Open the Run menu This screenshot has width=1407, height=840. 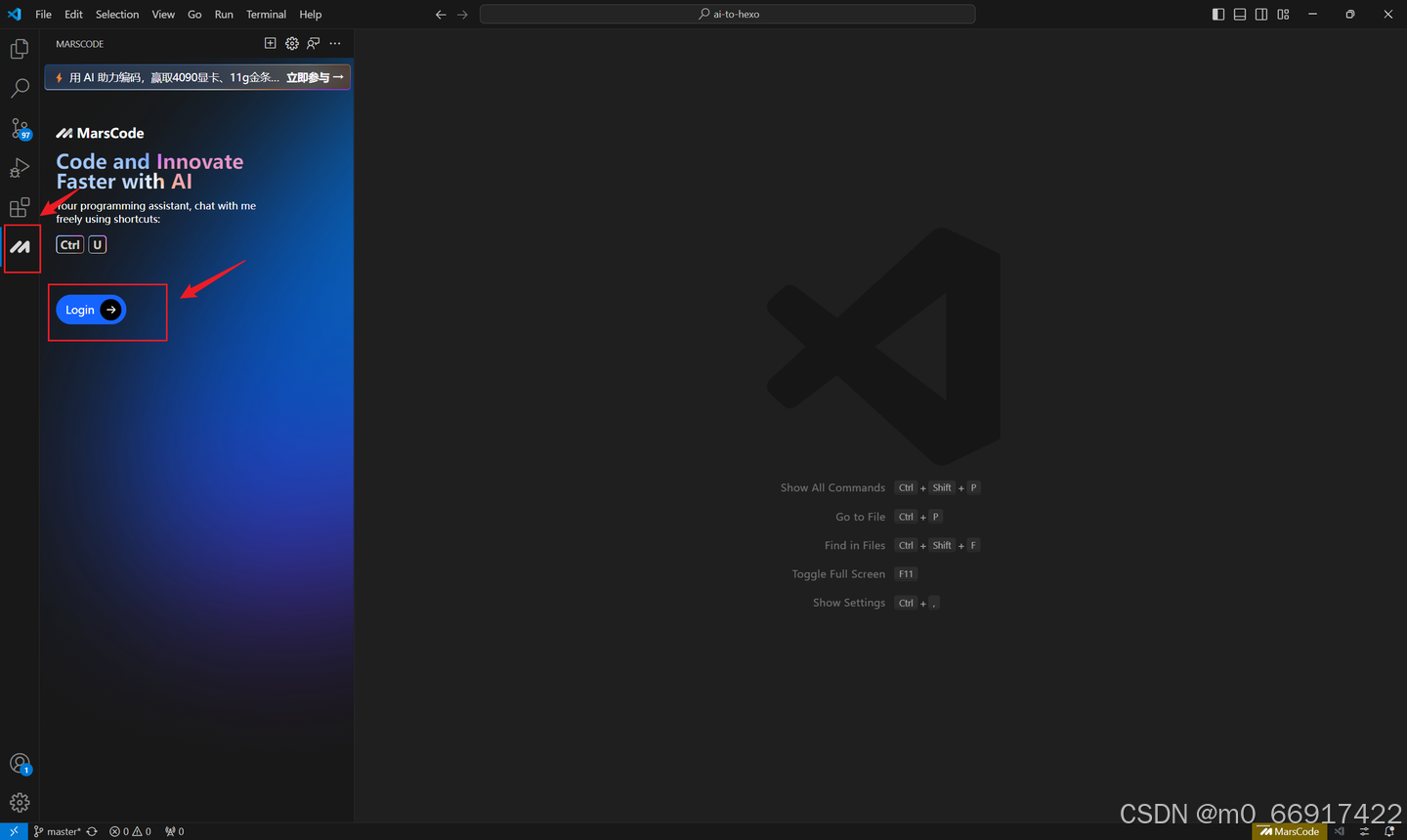click(x=224, y=14)
